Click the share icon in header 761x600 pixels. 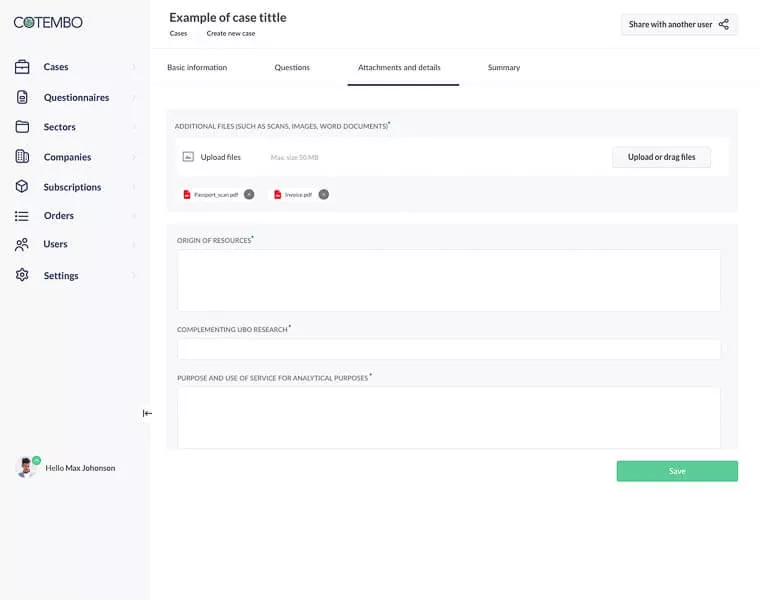[724, 24]
